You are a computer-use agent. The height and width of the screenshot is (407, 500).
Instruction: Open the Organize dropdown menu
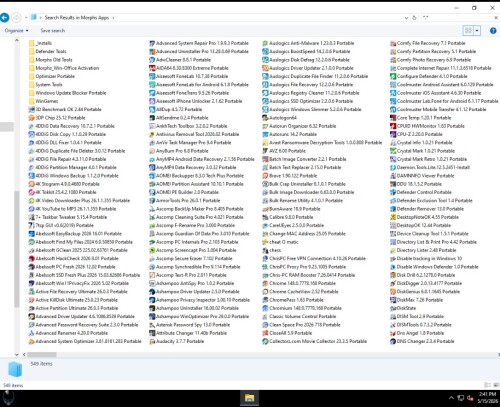click(x=17, y=31)
